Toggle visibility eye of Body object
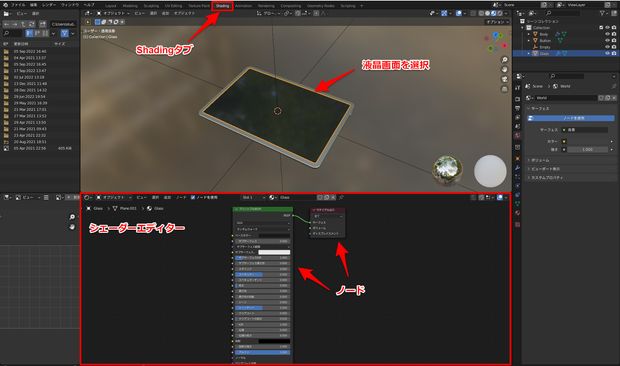620x366 pixels. coord(607,34)
